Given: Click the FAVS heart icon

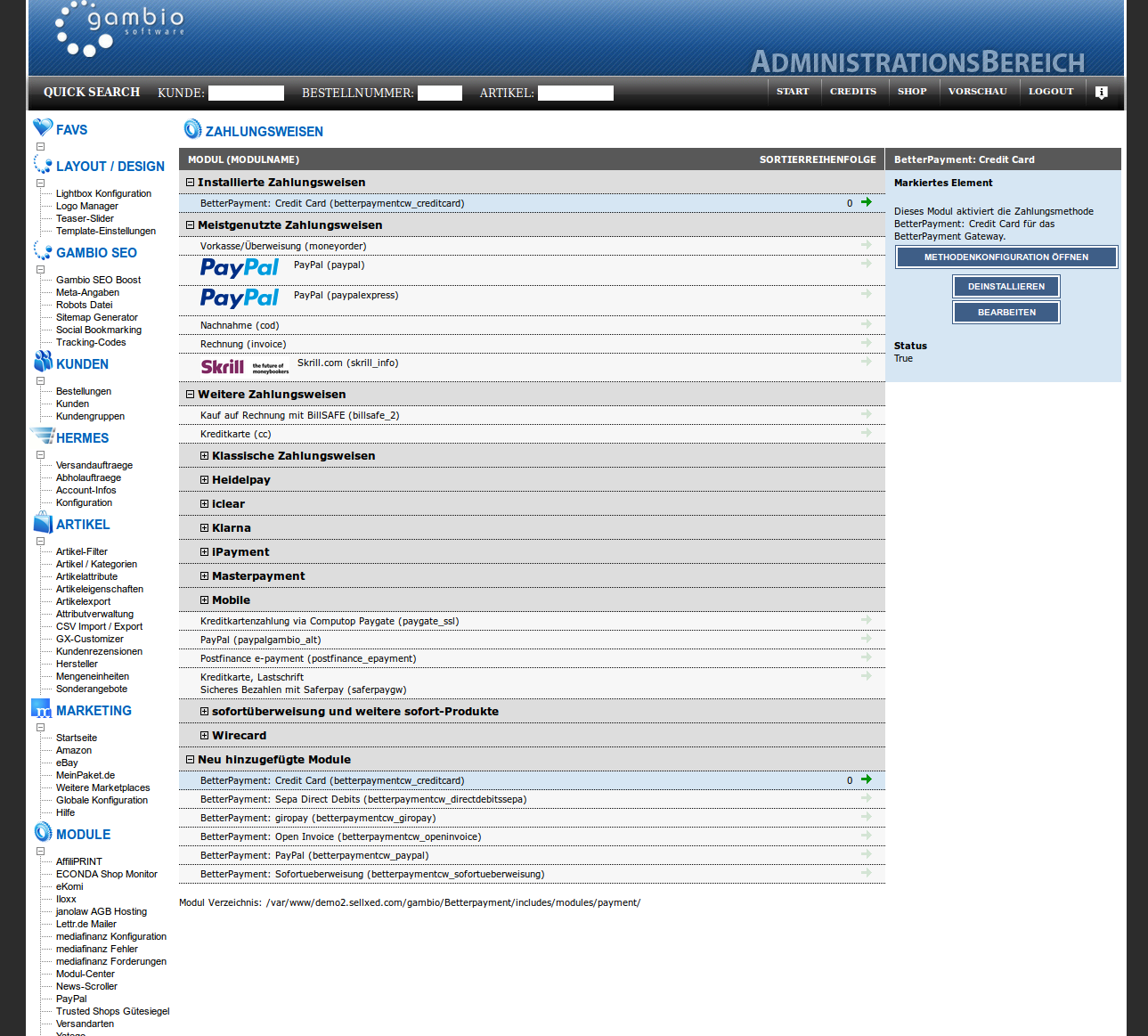Looking at the screenshot, I should [43, 128].
